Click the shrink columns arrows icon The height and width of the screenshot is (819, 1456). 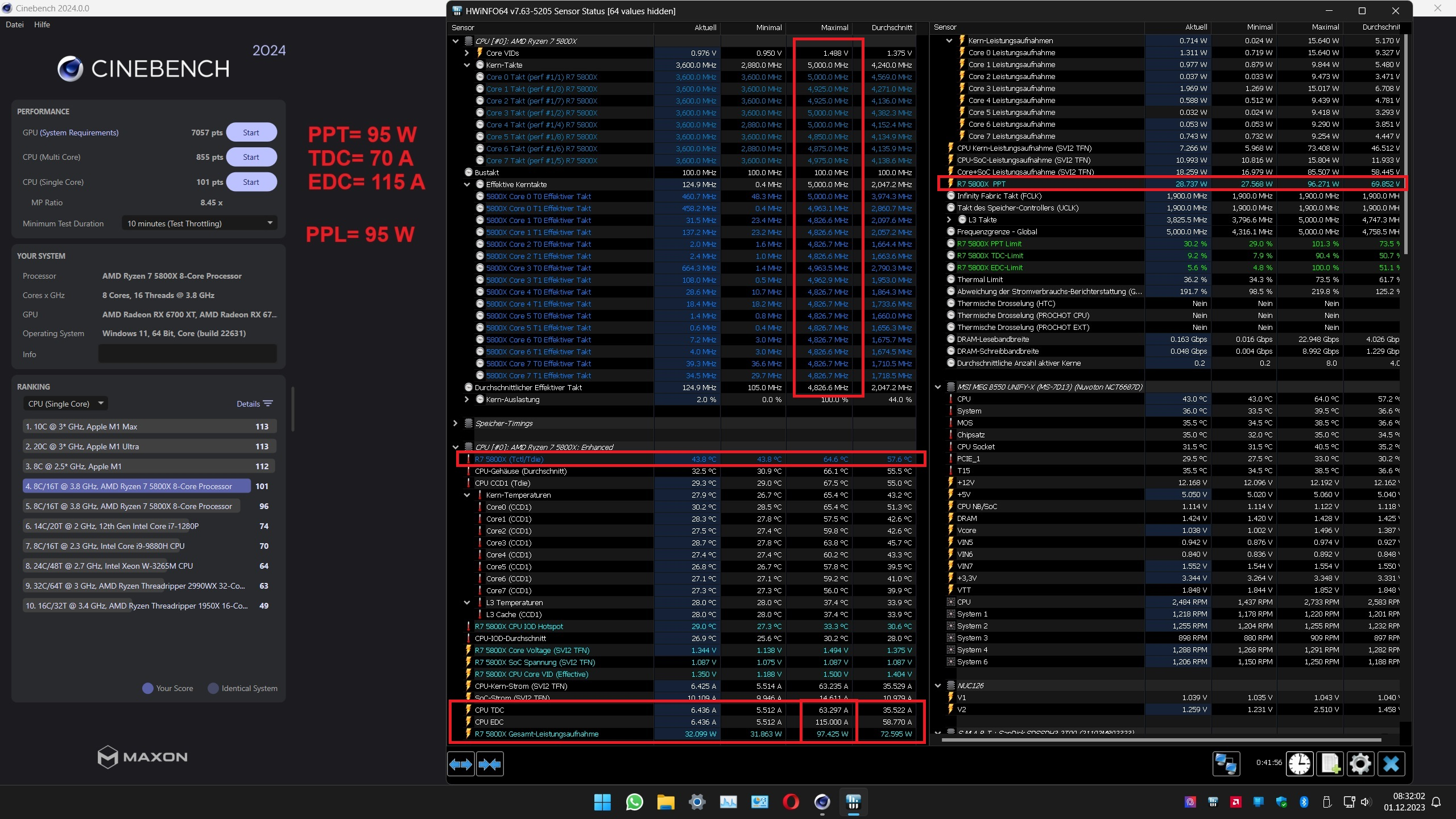click(x=490, y=764)
